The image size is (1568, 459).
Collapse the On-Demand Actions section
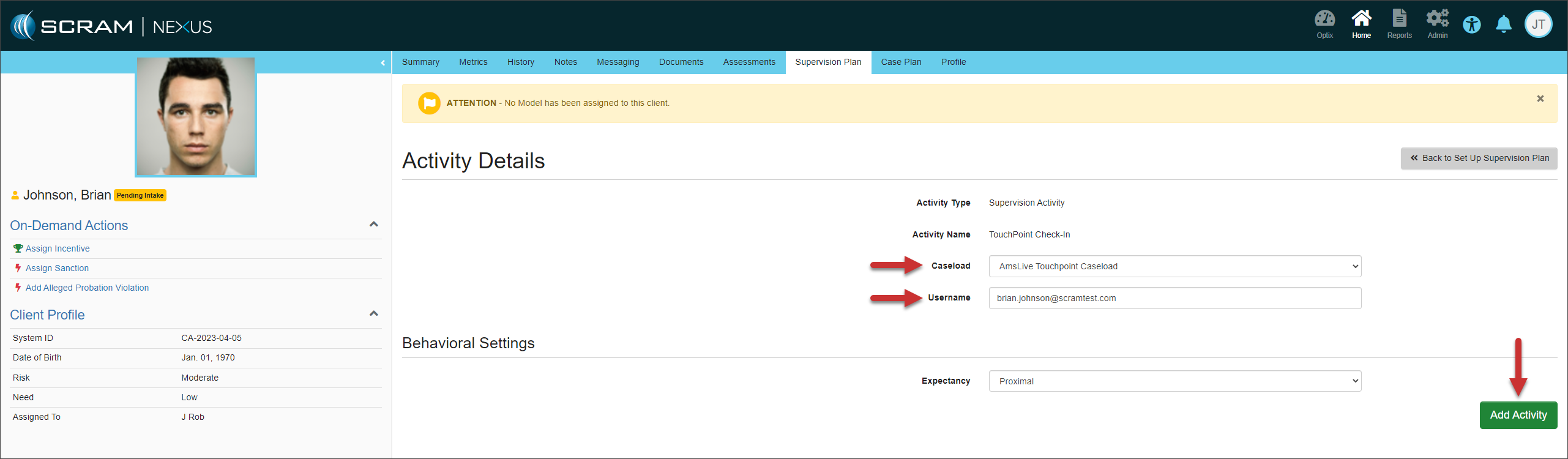pyautogui.click(x=374, y=225)
